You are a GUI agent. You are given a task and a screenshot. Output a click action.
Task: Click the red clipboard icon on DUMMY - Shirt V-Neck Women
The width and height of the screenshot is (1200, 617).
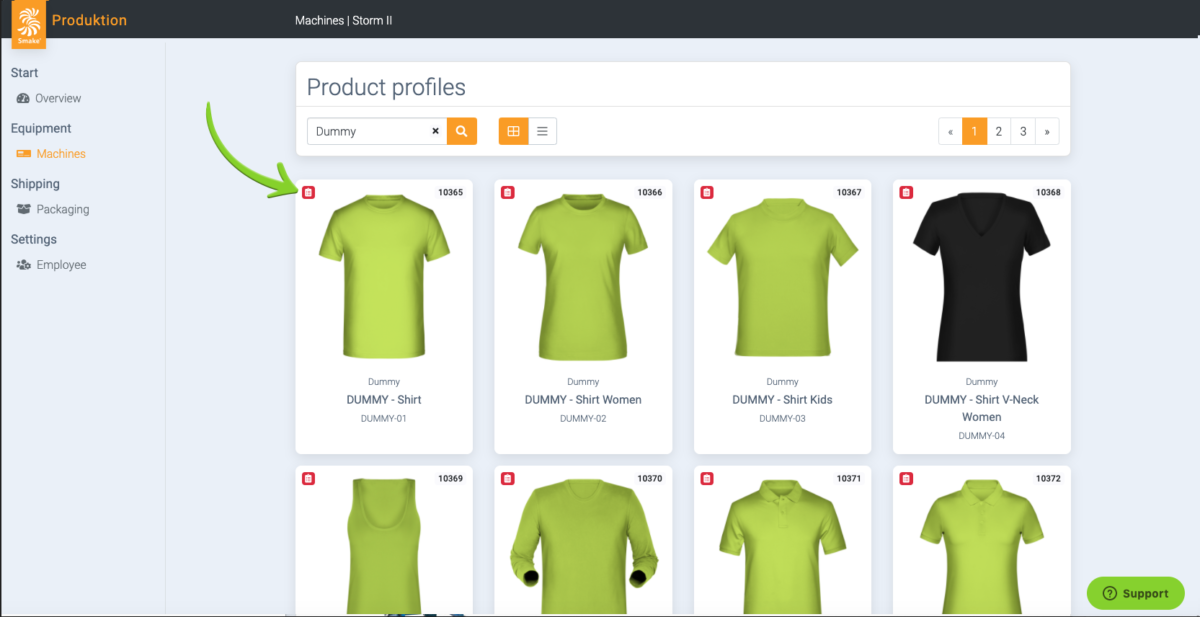(905, 191)
